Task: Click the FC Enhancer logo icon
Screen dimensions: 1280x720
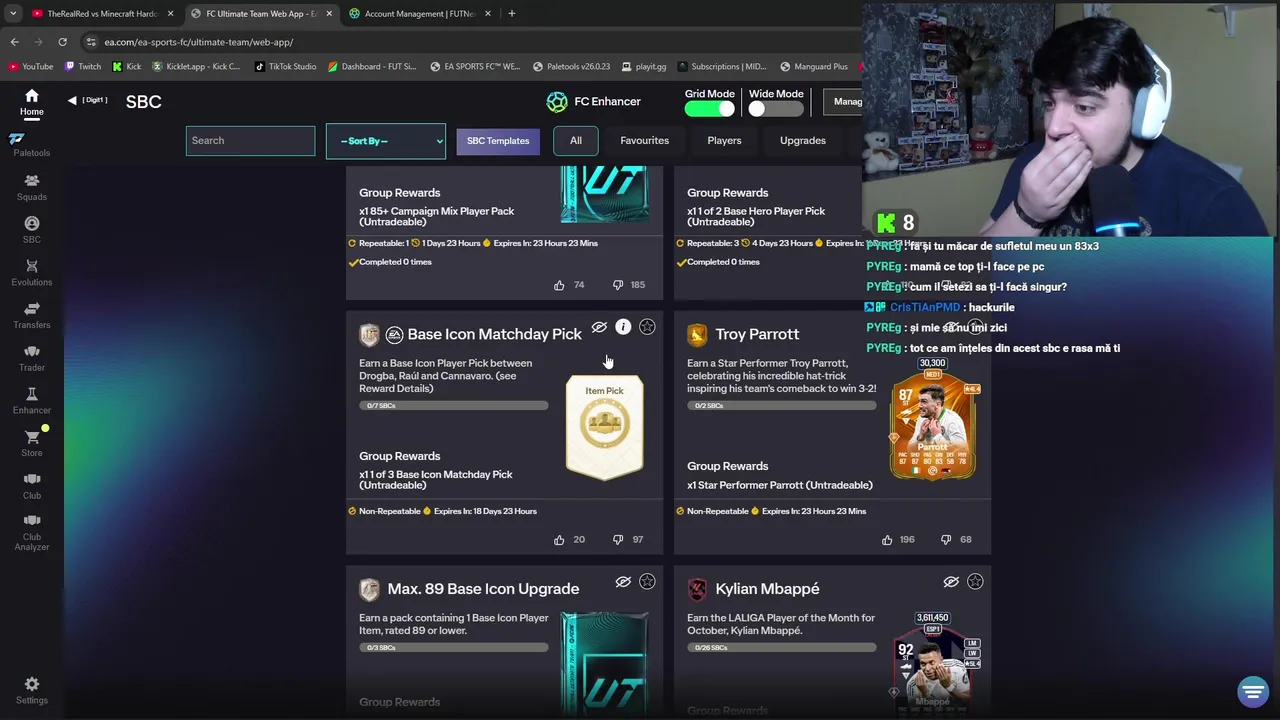Action: pos(557,101)
